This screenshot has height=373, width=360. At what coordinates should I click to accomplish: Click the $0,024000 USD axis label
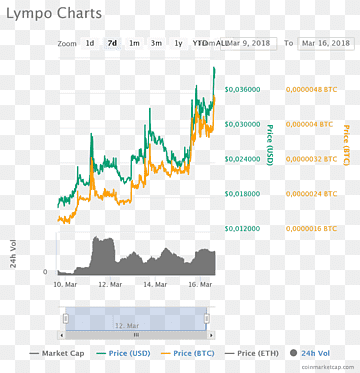[242, 159]
